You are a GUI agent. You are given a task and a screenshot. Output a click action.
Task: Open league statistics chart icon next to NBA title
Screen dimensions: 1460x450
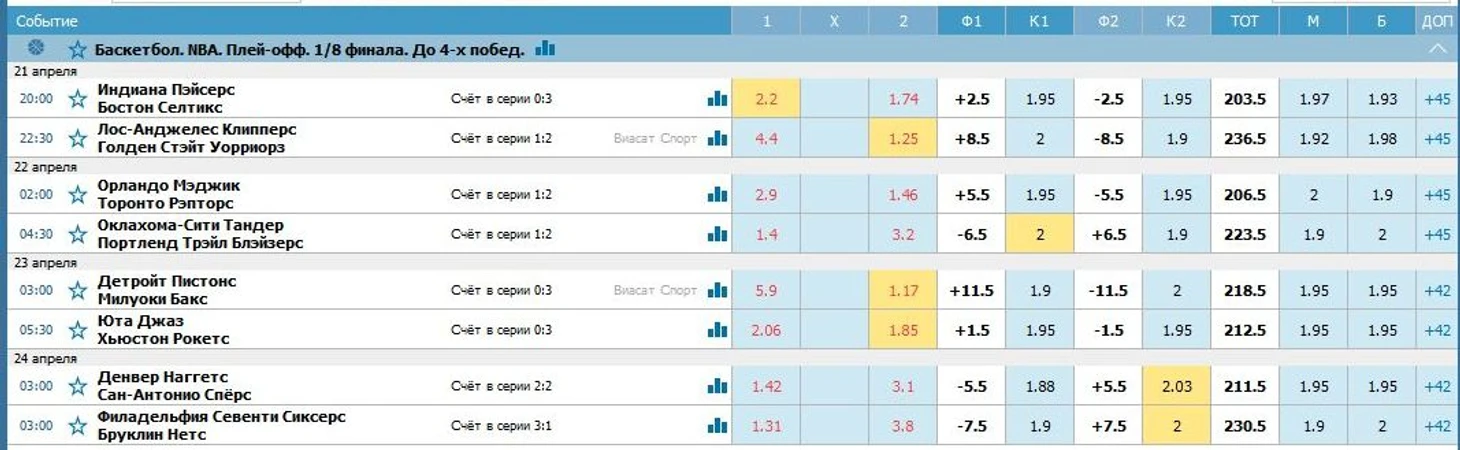click(545, 48)
